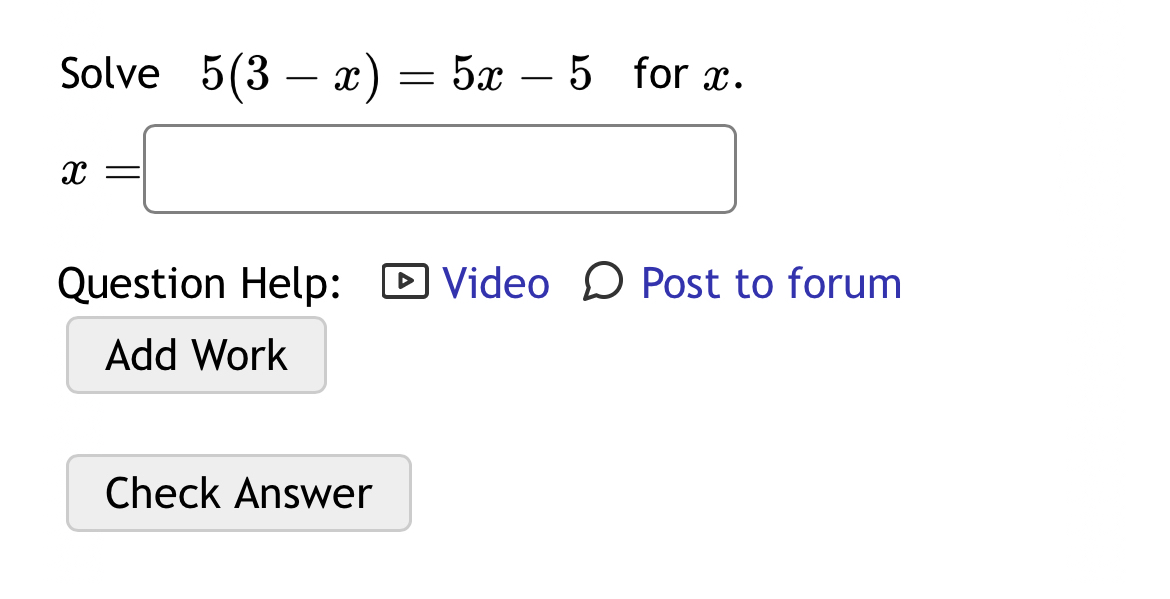The width and height of the screenshot is (1170, 599).
Task: Open the work upload area via Add Work
Action: [x=195, y=354]
